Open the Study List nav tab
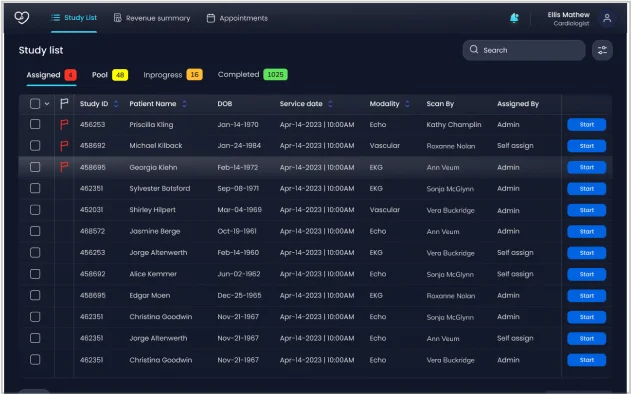Image resolution: width=631 pixels, height=394 pixels. pos(74,18)
